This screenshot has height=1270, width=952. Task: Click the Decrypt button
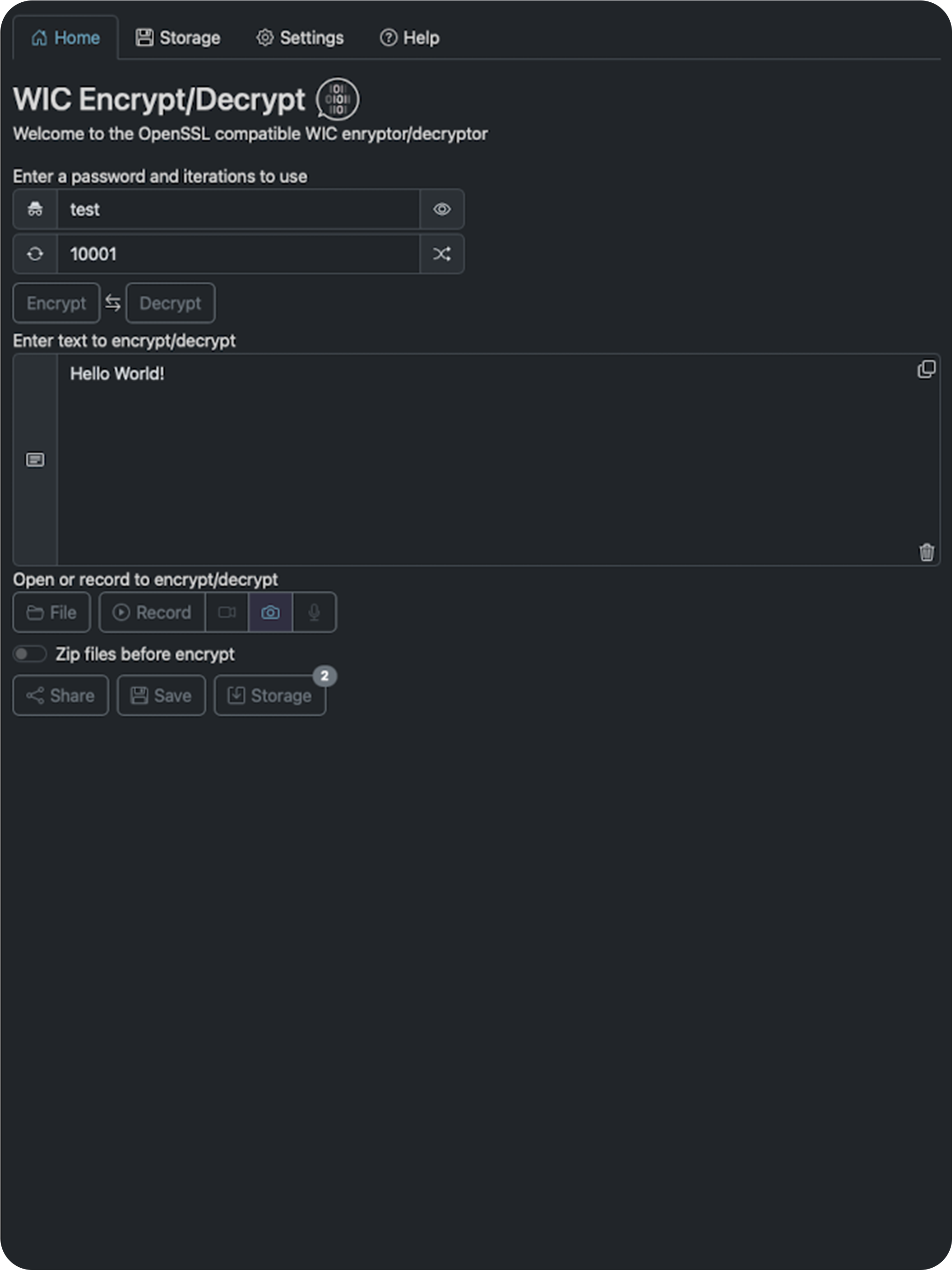pyautogui.click(x=171, y=303)
